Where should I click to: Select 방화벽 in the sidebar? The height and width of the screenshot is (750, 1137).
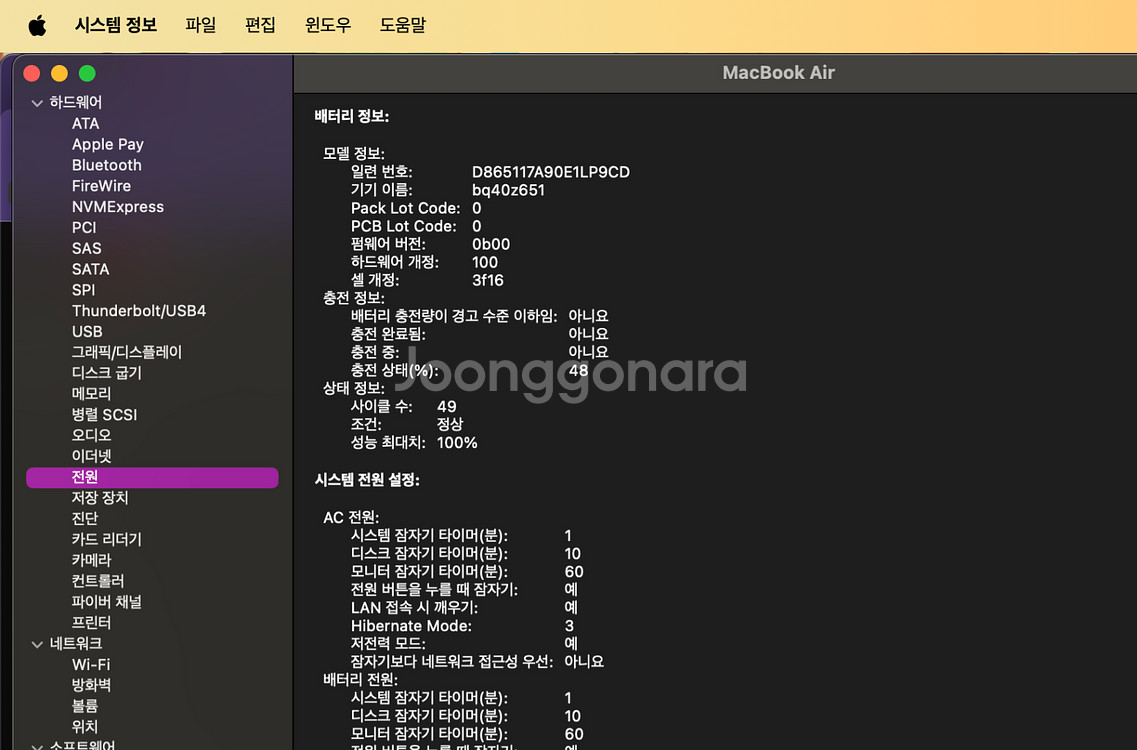tap(91, 685)
